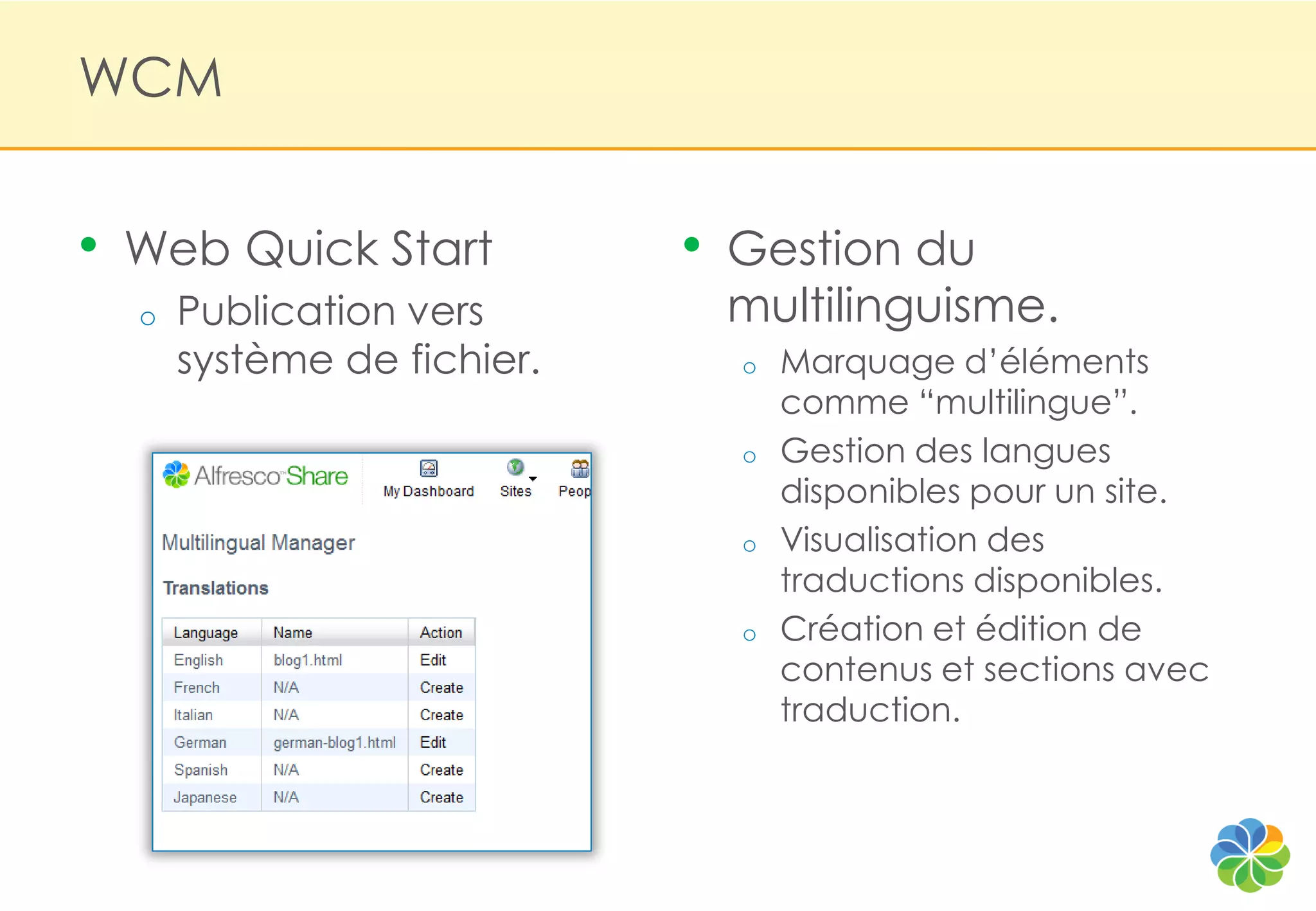Click the WCM slide title
1316x911 pixels.
click(x=152, y=77)
